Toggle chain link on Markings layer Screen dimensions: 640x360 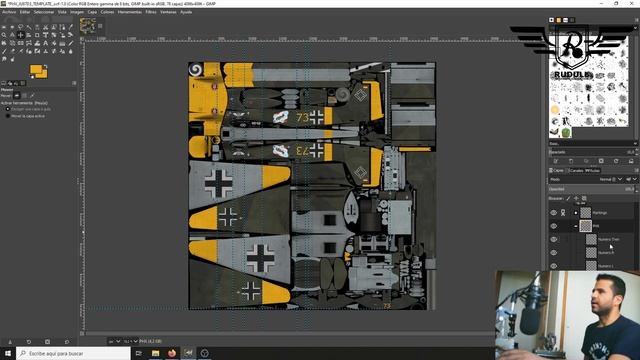(x=563, y=213)
